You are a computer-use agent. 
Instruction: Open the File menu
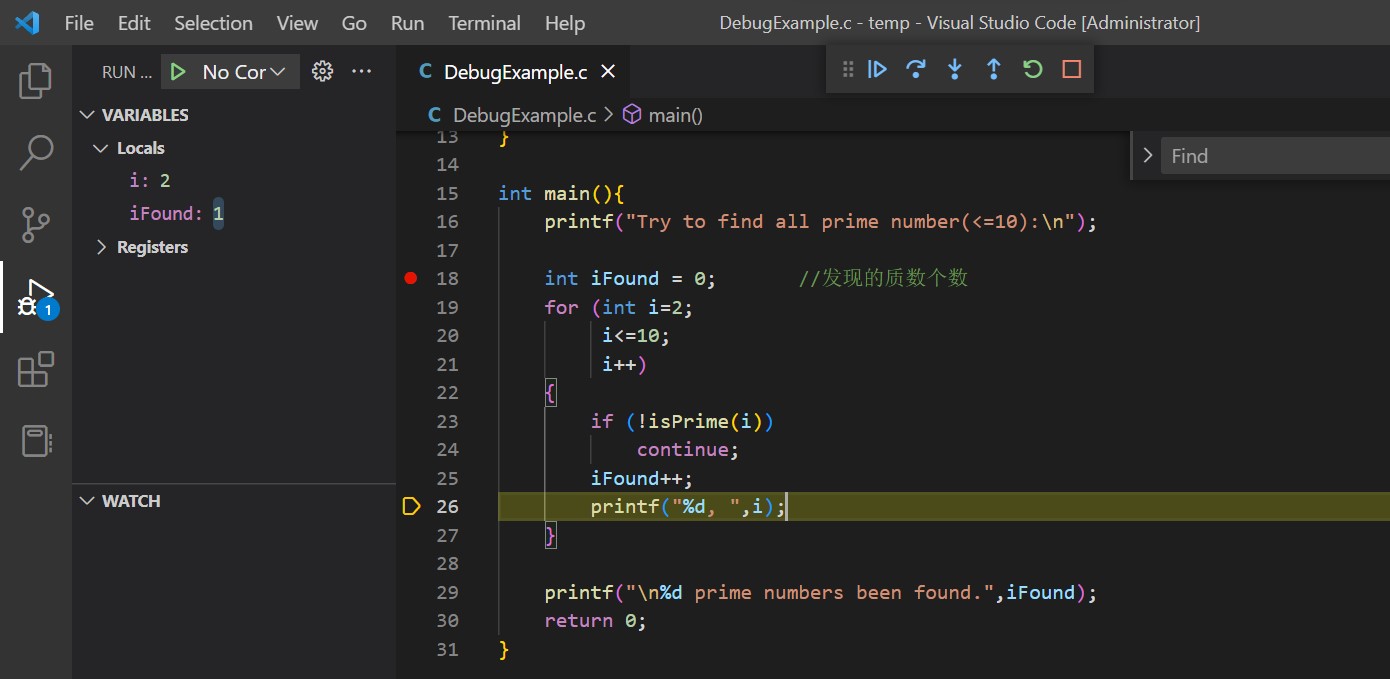[x=79, y=23]
